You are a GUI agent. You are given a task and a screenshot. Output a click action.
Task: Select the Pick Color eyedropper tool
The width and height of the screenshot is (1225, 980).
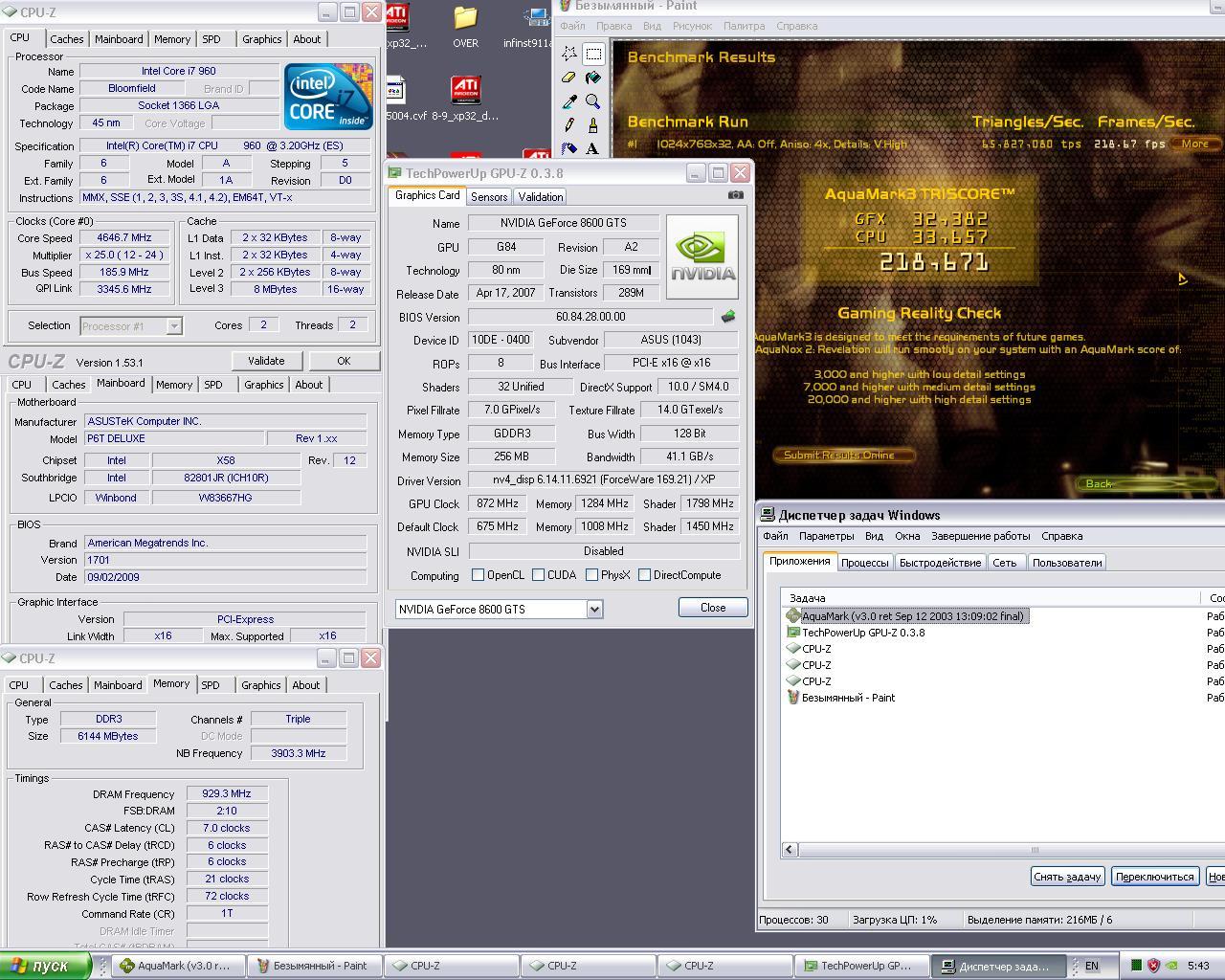tap(569, 101)
